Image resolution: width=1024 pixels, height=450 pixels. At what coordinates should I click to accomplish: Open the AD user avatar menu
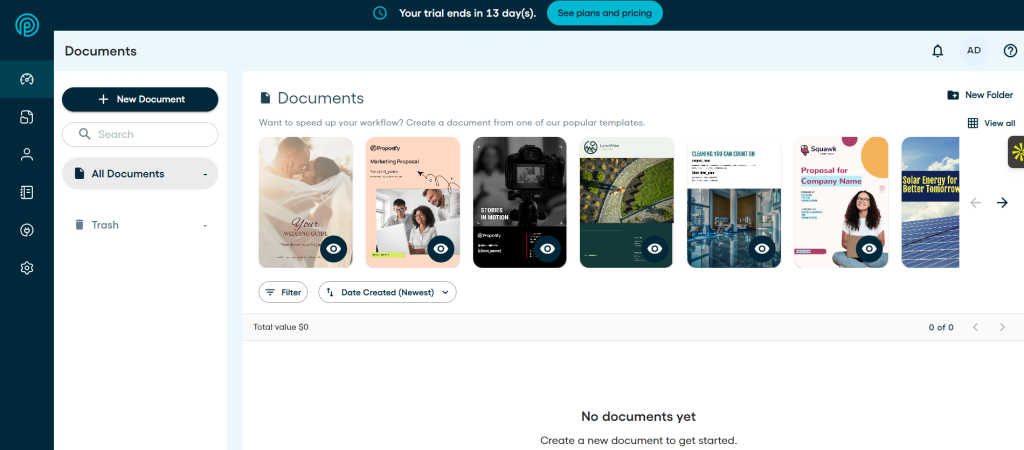(x=974, y=50)
